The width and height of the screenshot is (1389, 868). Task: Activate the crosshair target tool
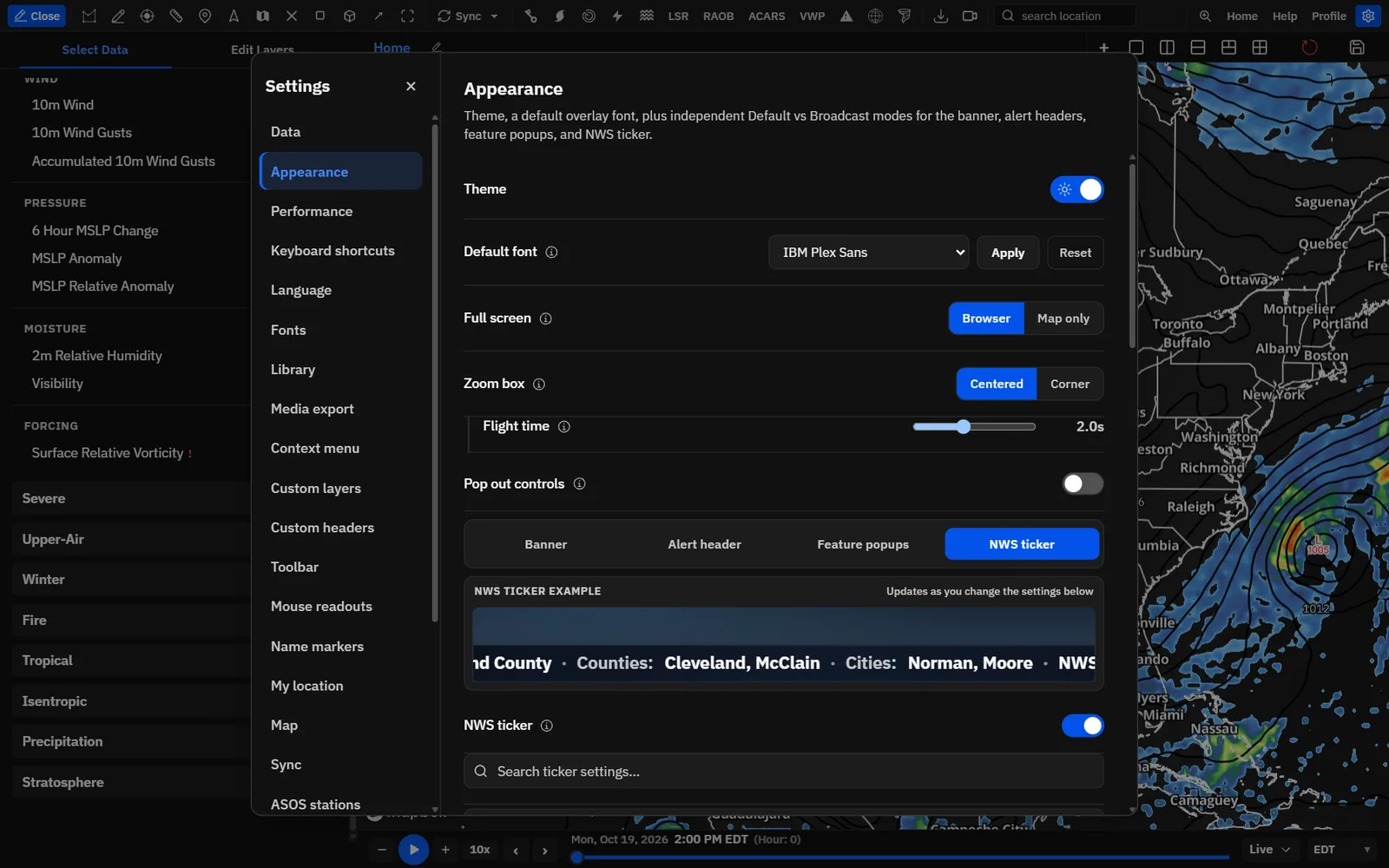coord(147,16)
